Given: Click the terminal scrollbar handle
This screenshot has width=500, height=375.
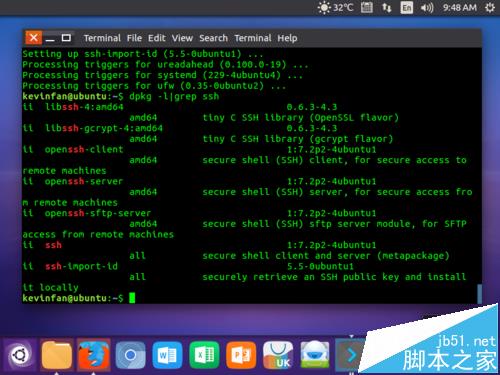Looking at the screenshot, I should click(479, 293).
